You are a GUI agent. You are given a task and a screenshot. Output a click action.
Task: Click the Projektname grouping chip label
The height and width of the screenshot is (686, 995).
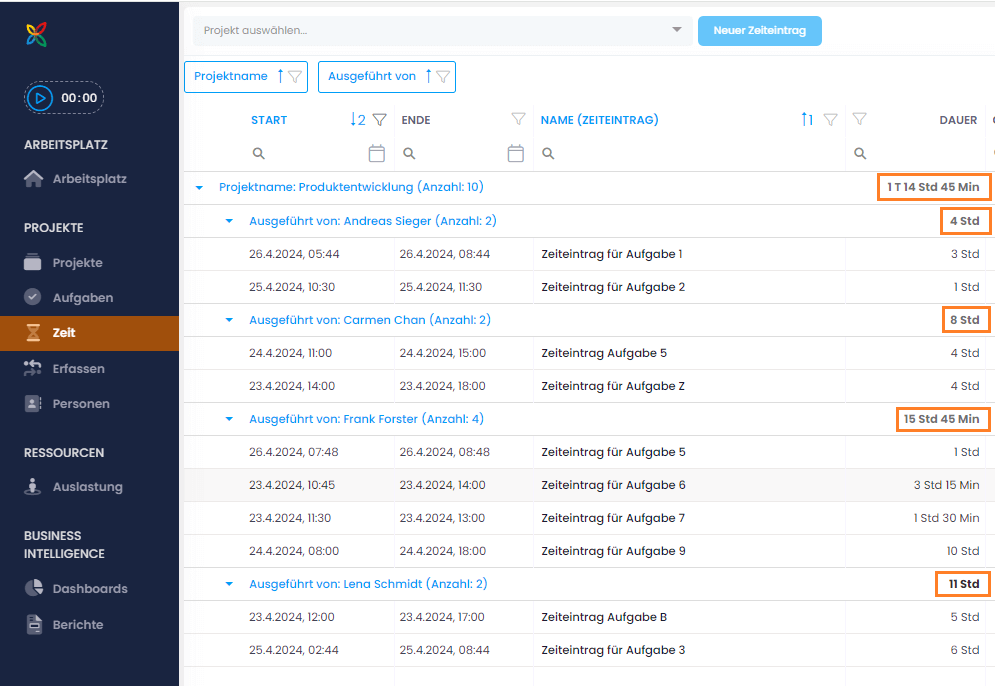[231, 76]
